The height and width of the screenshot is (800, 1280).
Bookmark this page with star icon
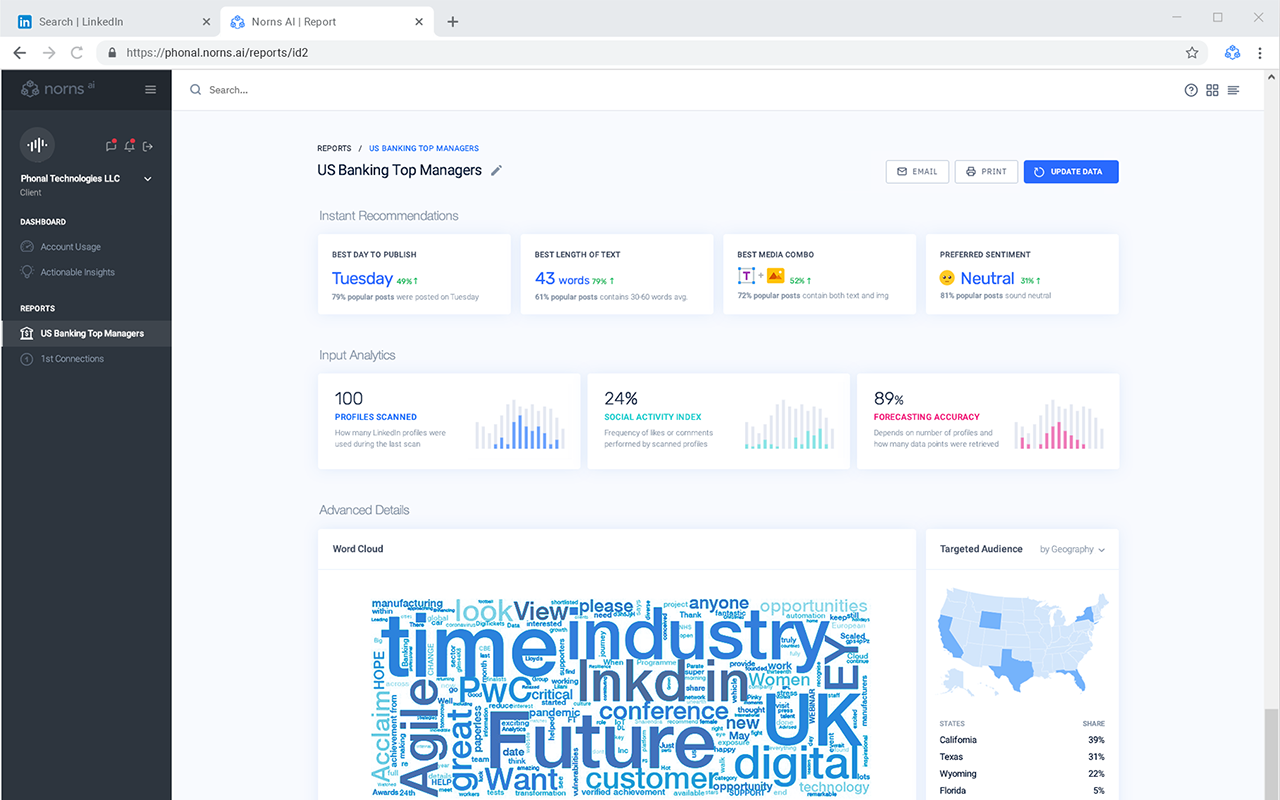1192,52
